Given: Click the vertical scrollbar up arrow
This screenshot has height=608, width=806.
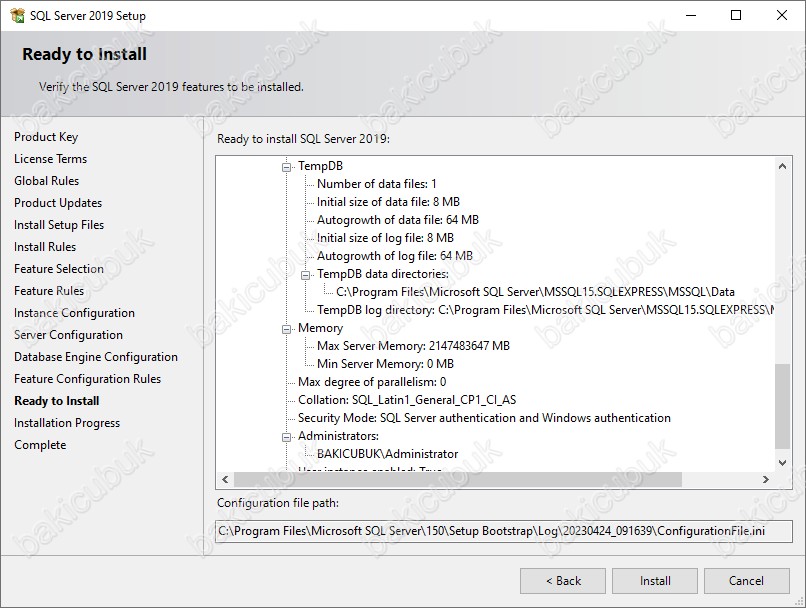Looking at the screenshot, I should tap(782, 166).
